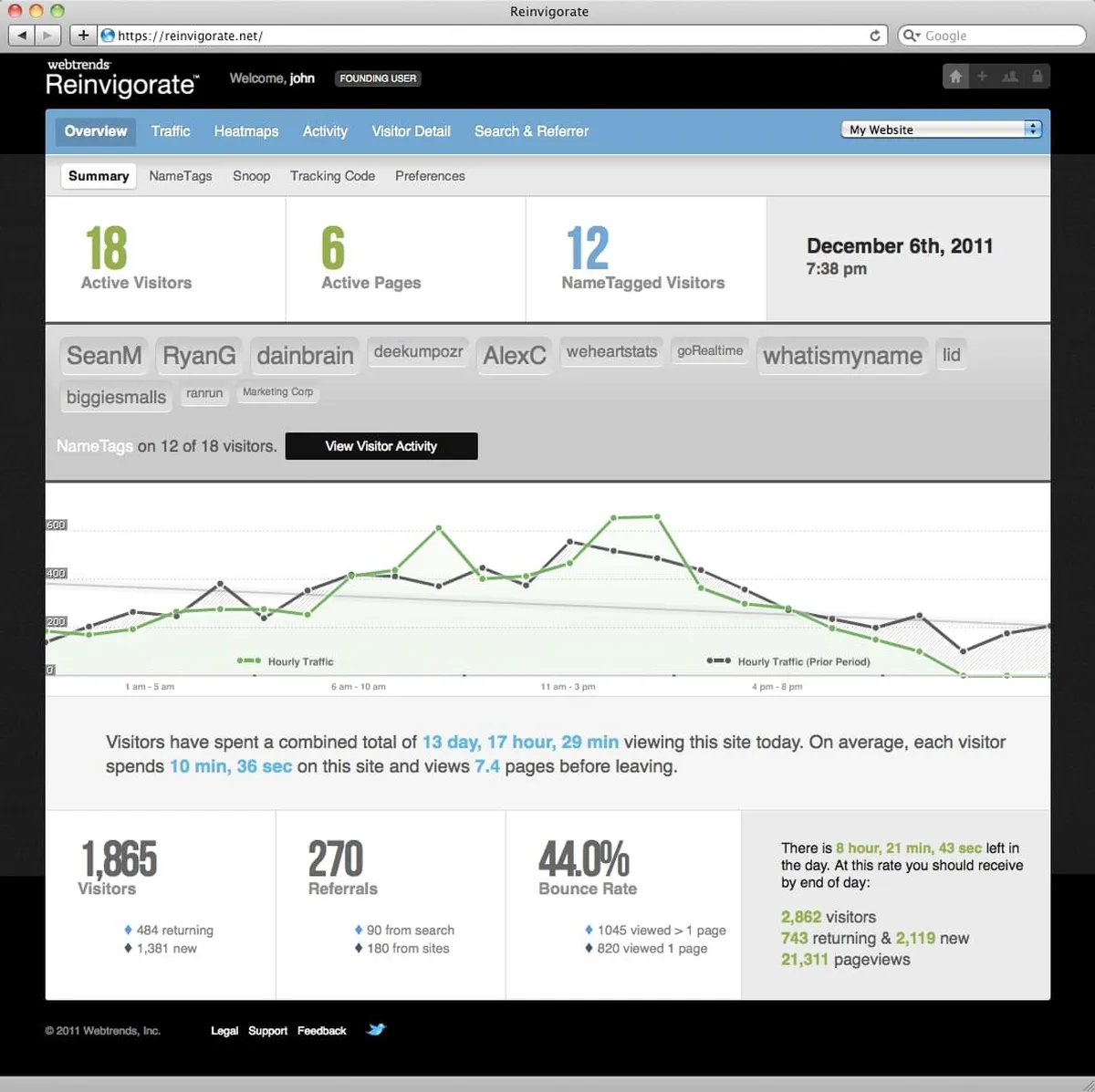Viewport: 1095px width, 1092px height.
Task: Open the users icon in header
Action: pyautogui.click(x=1010, y=77)
